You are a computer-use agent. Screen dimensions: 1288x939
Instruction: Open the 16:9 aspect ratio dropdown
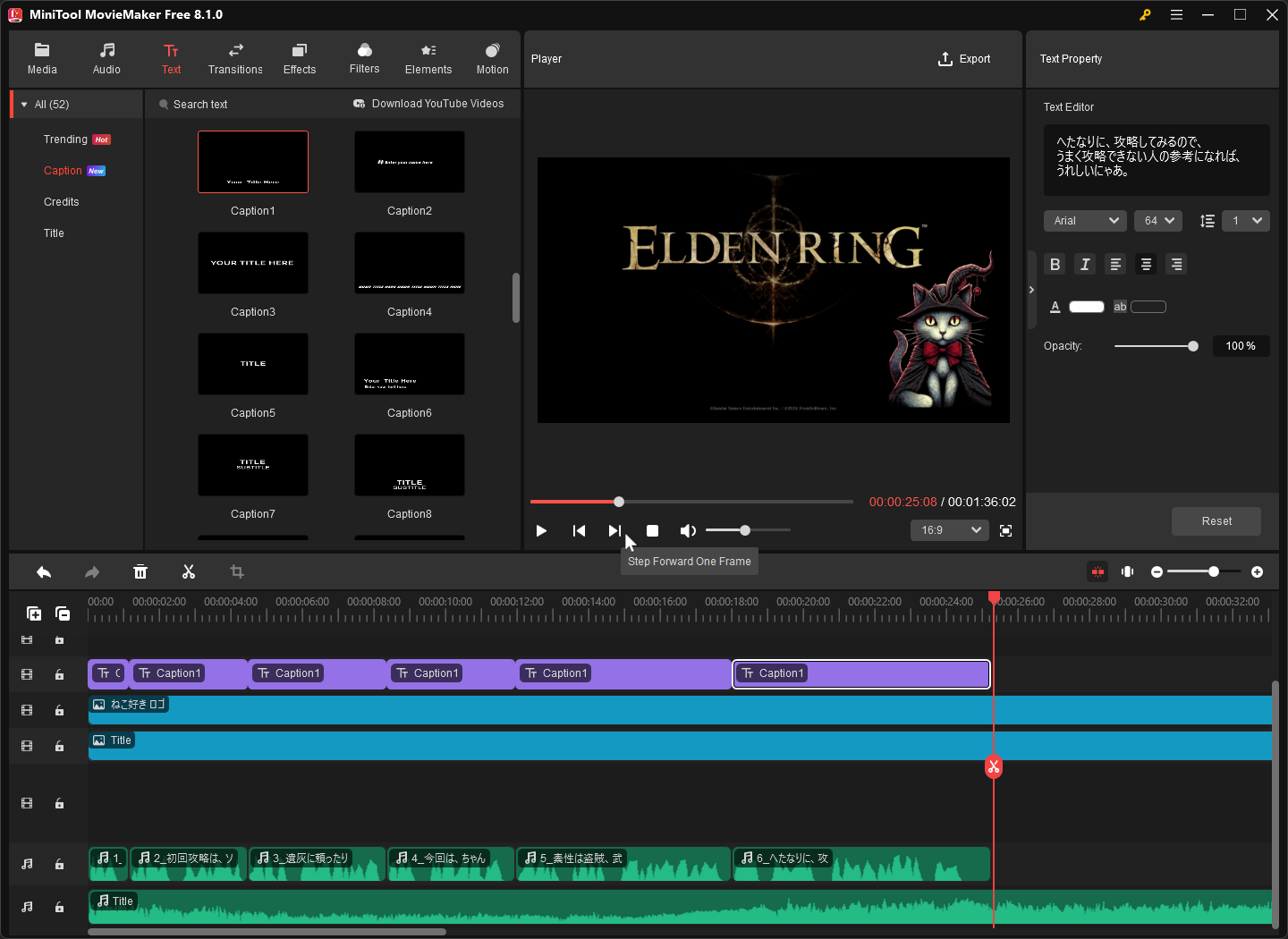pos(950,530)
